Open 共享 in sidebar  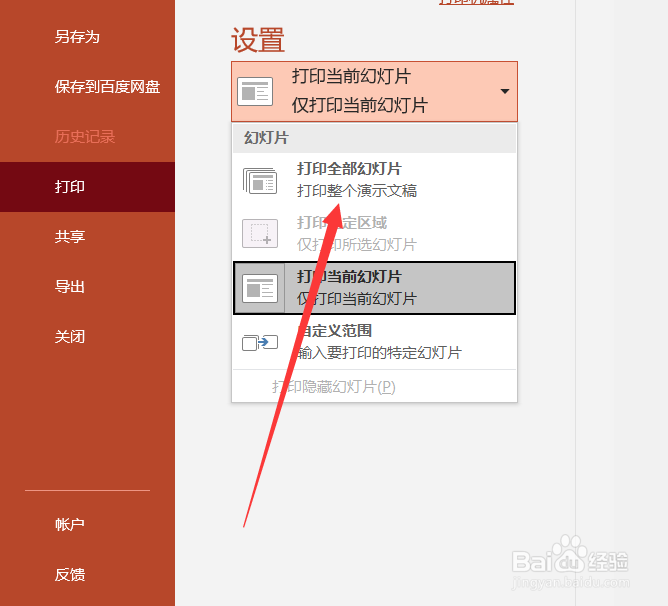70,237
